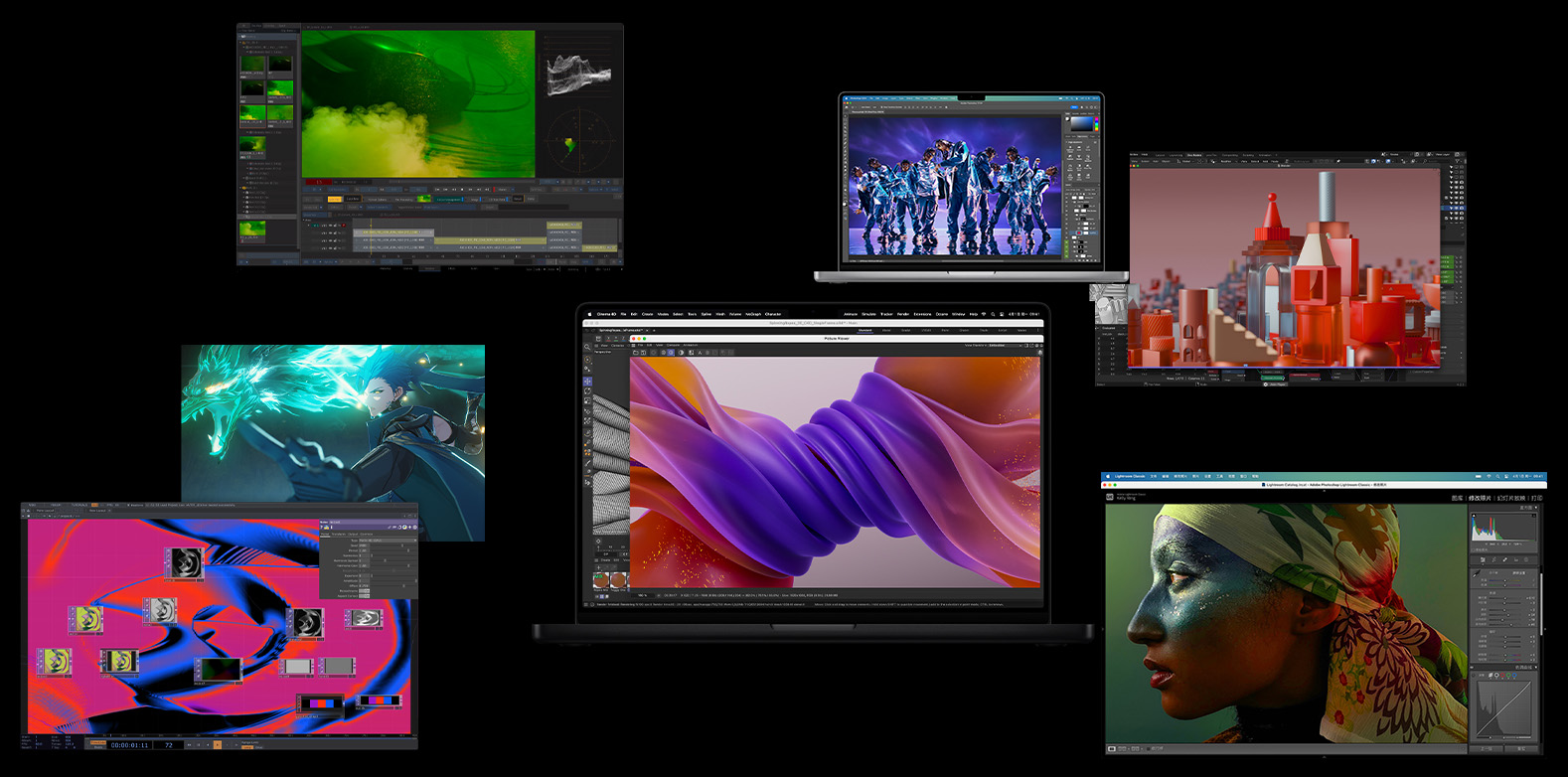Click the Previous button at bottom of Lightroom panel
The image size is (1568, 777).
point(1487,748)
